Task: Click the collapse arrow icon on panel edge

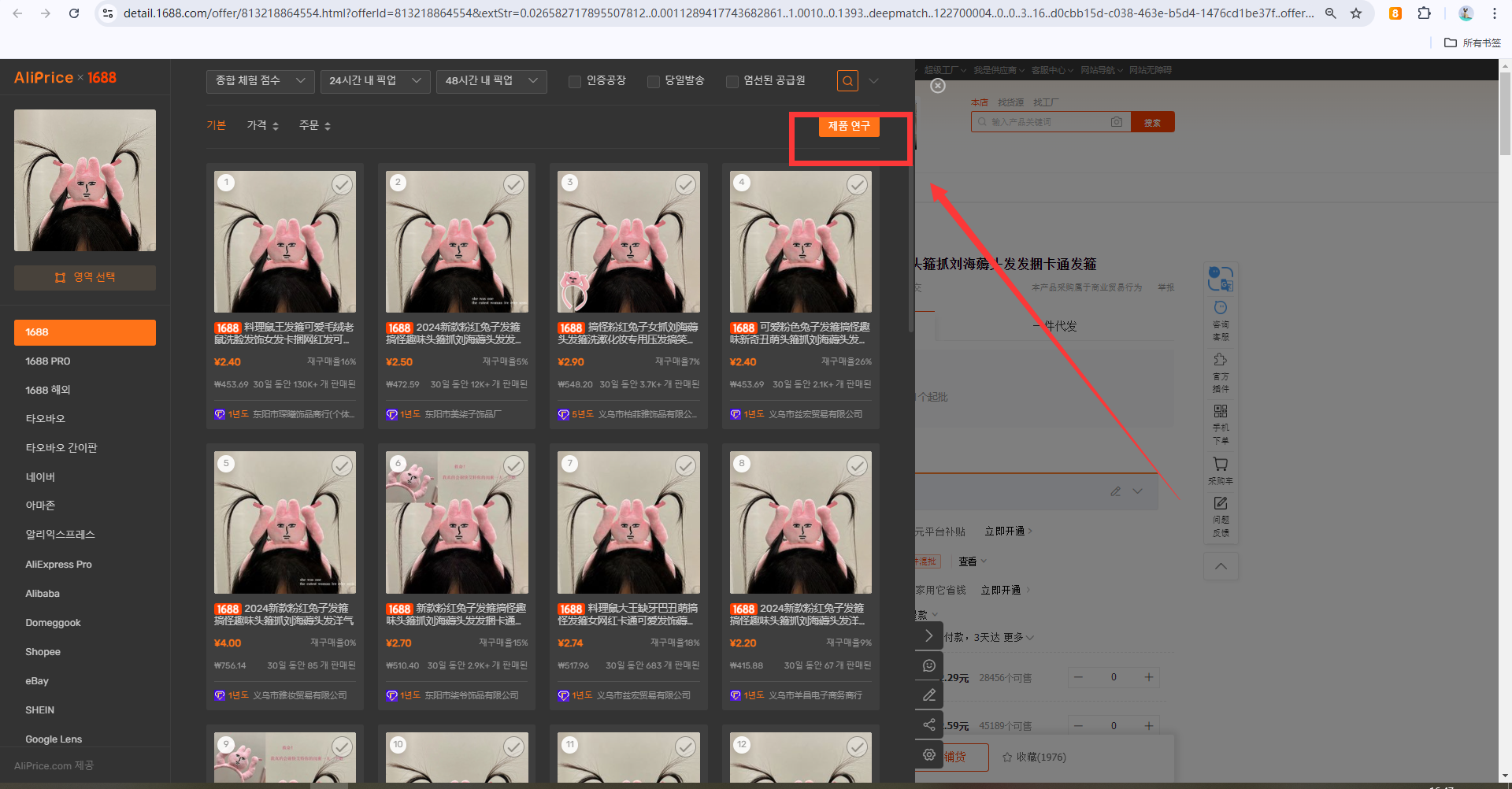Action: (929, 635)
